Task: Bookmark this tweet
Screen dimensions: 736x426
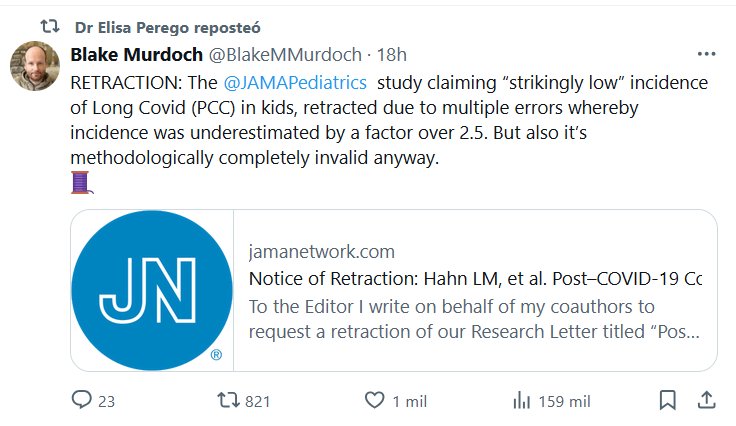Action: pos(667,400)
